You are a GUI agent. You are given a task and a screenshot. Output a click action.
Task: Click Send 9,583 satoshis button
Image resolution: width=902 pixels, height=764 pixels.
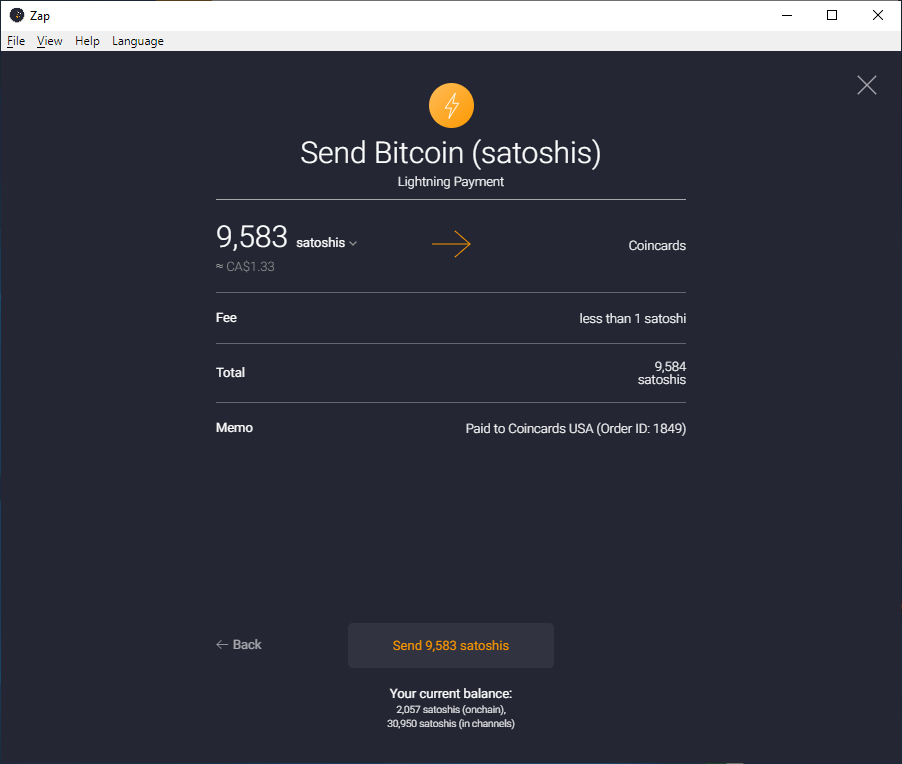pos(451,645)
